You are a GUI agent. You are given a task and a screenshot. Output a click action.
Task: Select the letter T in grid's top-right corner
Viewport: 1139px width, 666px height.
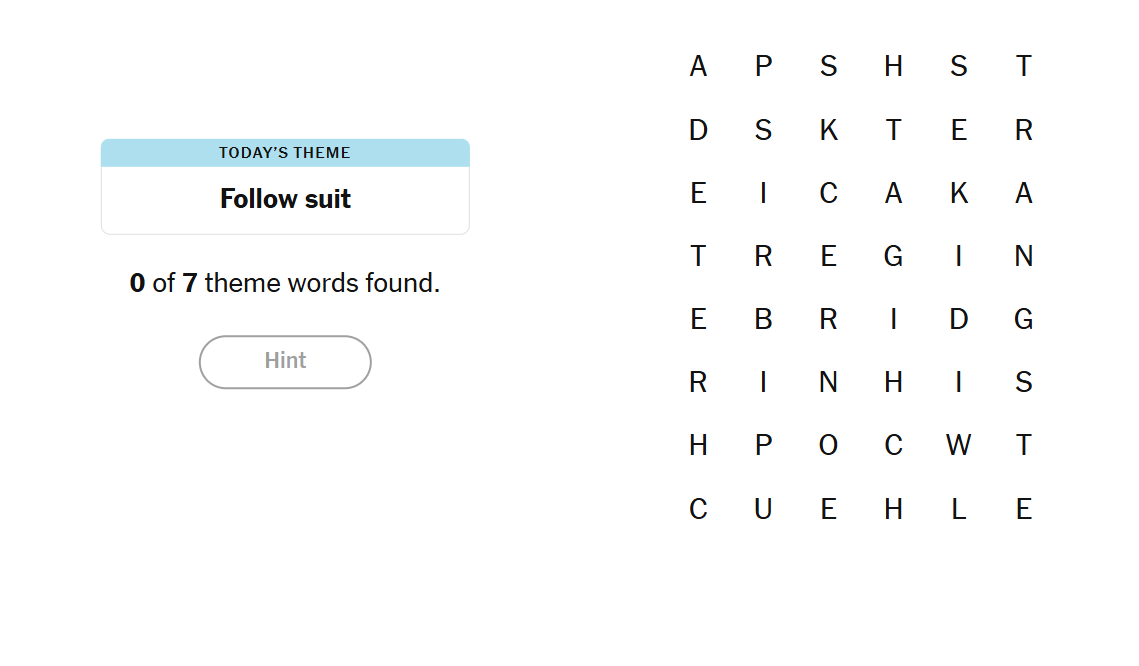[x=1023, y=67]
